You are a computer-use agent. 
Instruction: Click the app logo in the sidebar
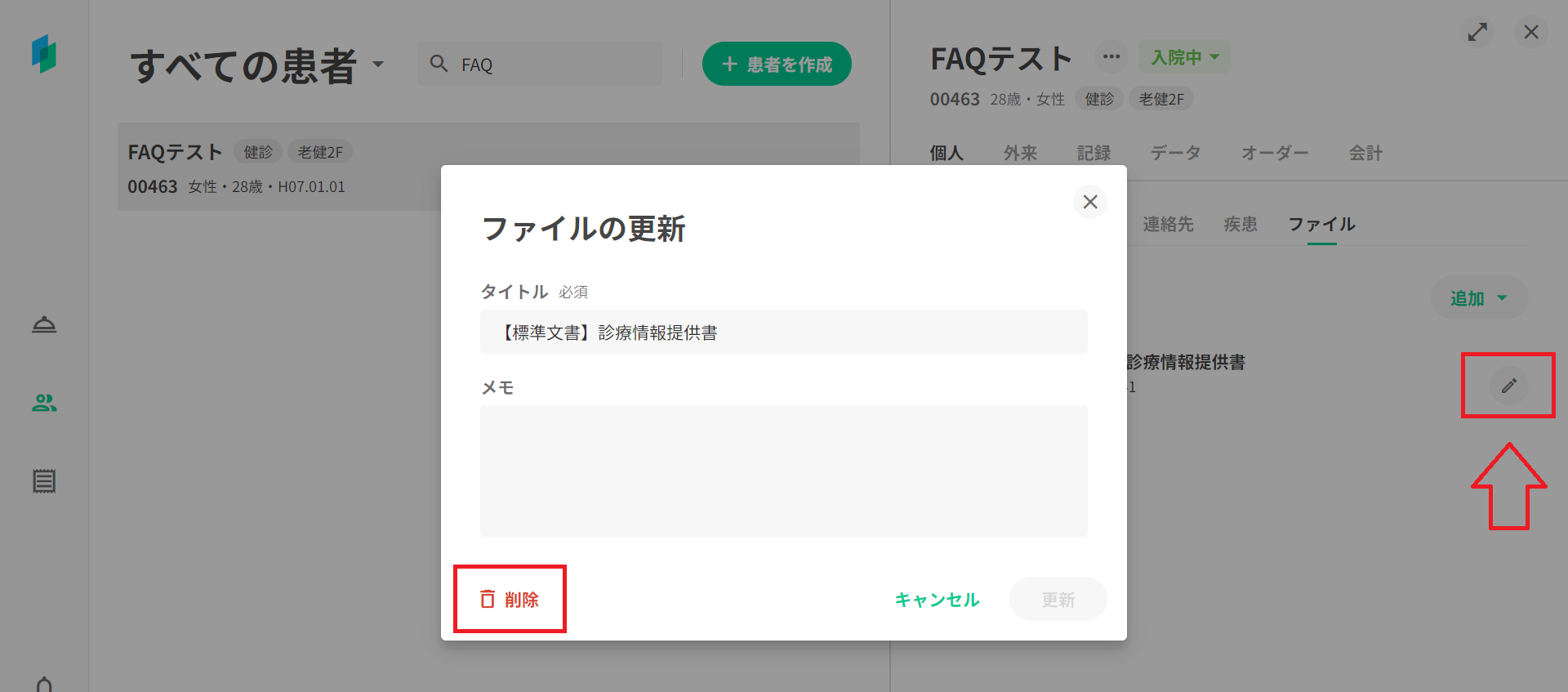tap(44, 54)
